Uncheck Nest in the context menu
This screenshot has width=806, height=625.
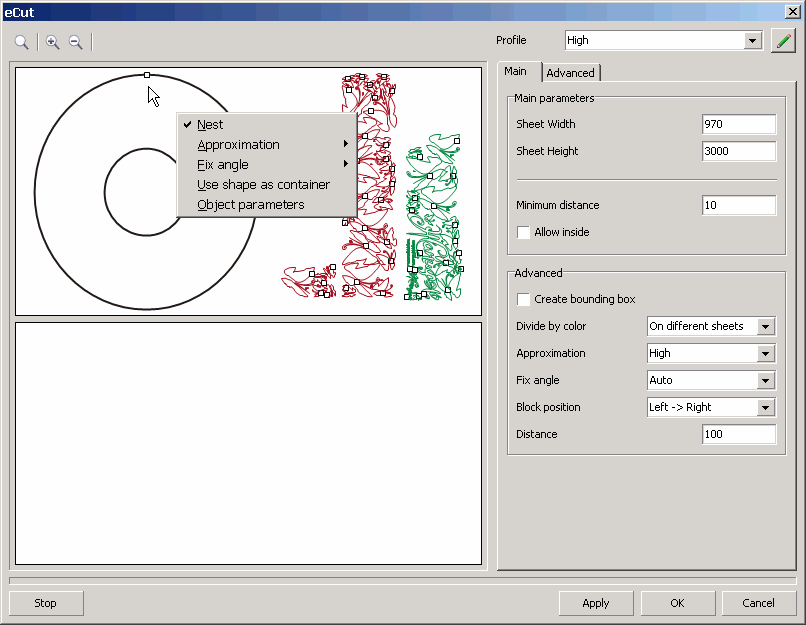[x=210, y=125]
